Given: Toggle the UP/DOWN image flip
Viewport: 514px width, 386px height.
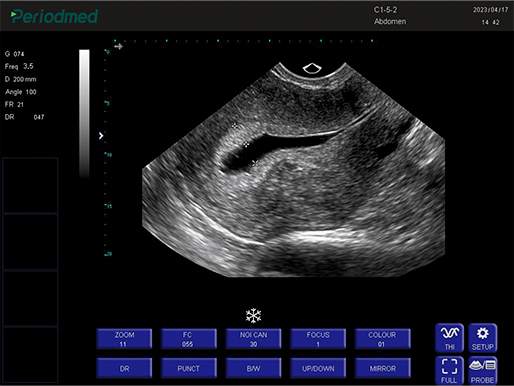Looking at the screenshot, I should click(x=318, y=368).
